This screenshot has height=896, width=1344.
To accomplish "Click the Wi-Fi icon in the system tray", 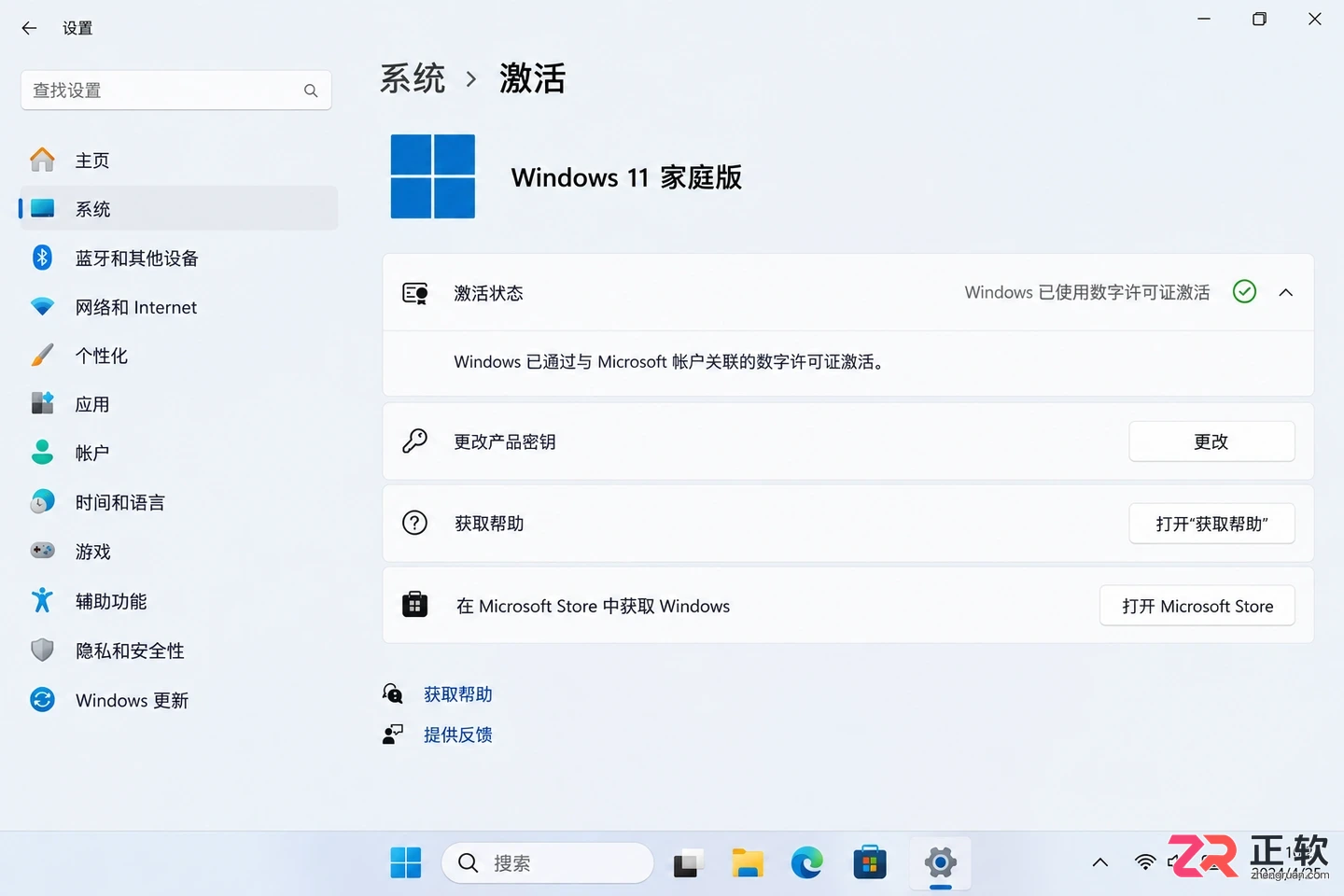I will (x=1145, y=862).
